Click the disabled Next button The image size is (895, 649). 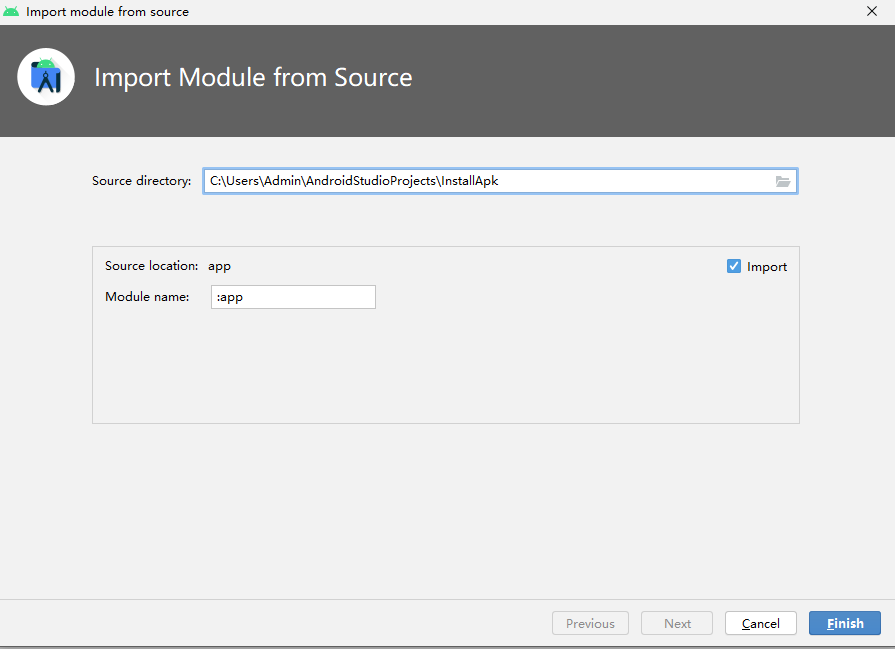[x=677, y=623]
